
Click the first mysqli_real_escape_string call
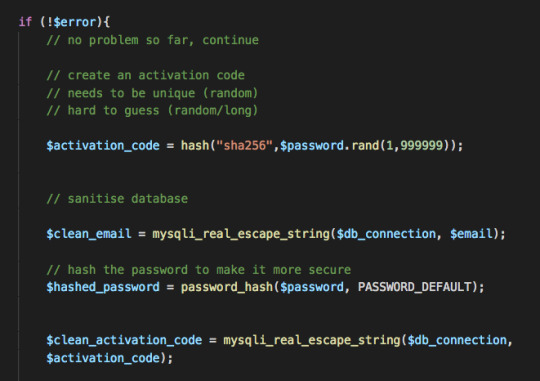(x=241, y=234)
